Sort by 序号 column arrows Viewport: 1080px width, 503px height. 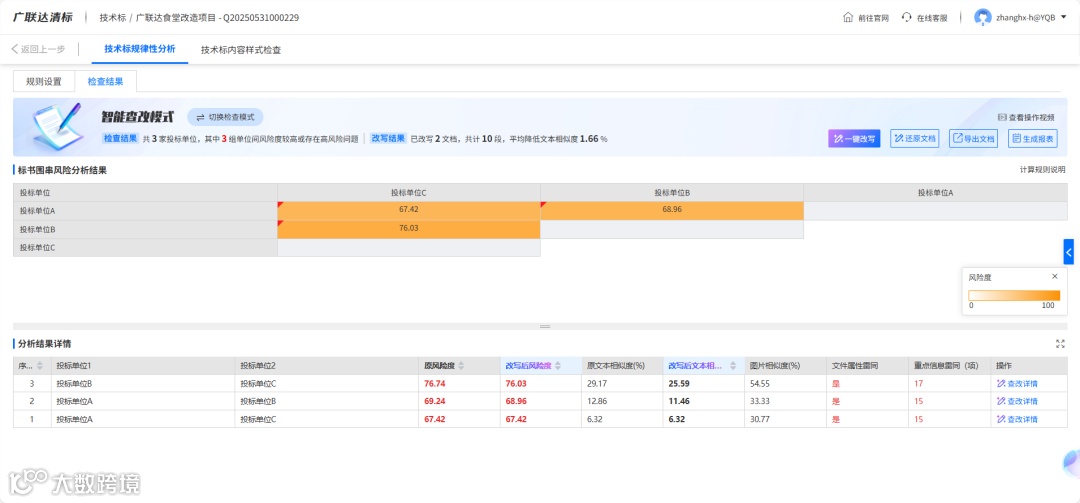(x=39, y=365)
